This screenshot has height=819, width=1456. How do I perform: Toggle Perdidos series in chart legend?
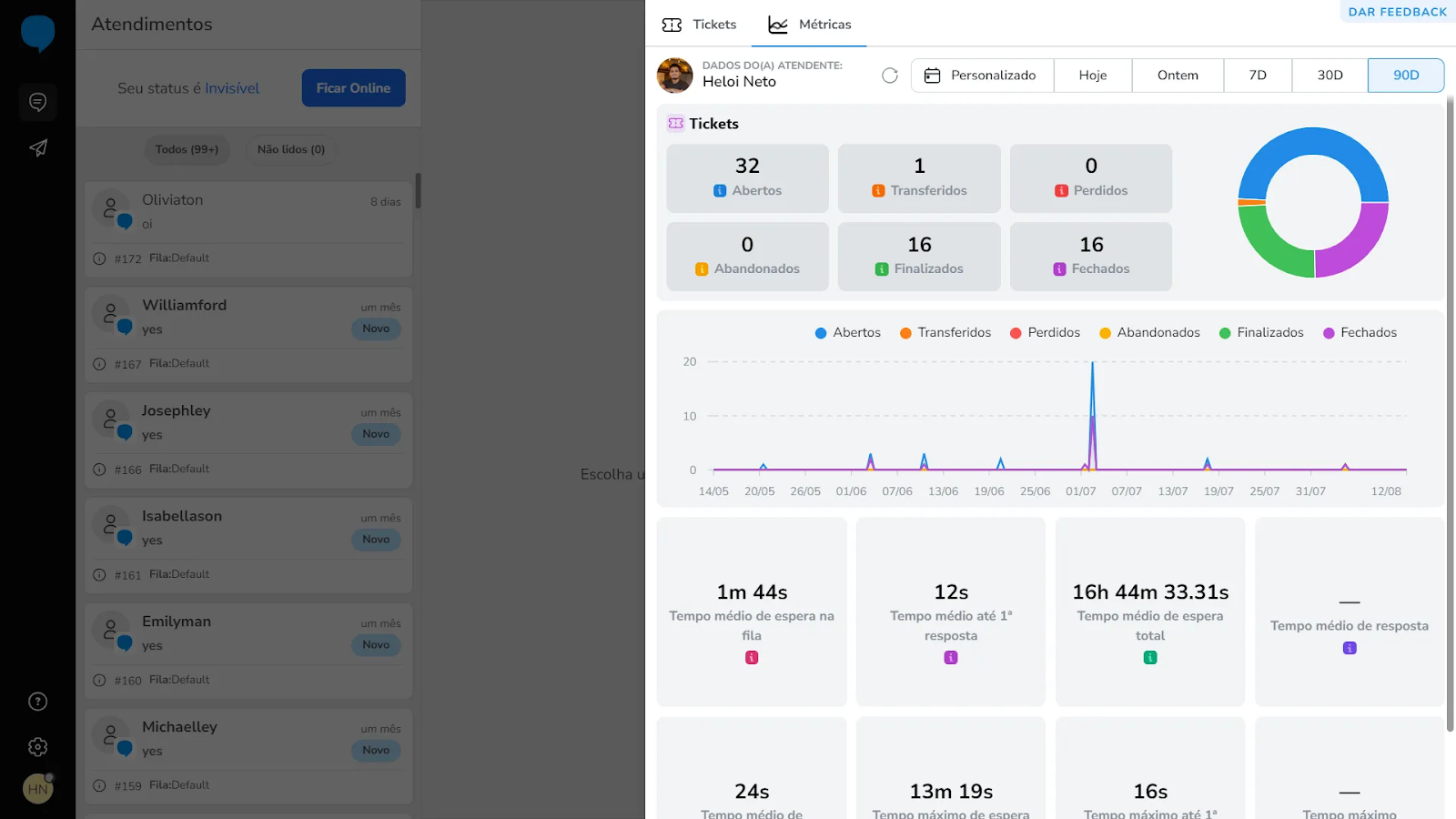pos(1045,333)
